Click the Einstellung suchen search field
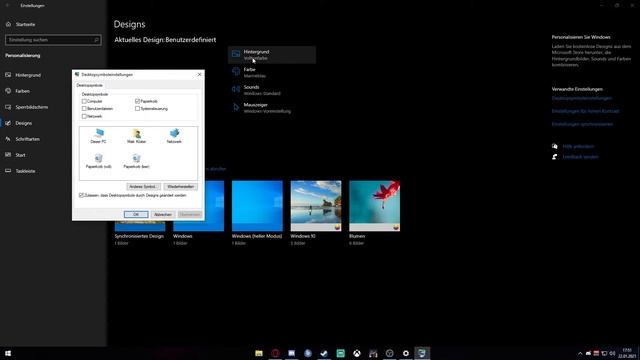 53,40
